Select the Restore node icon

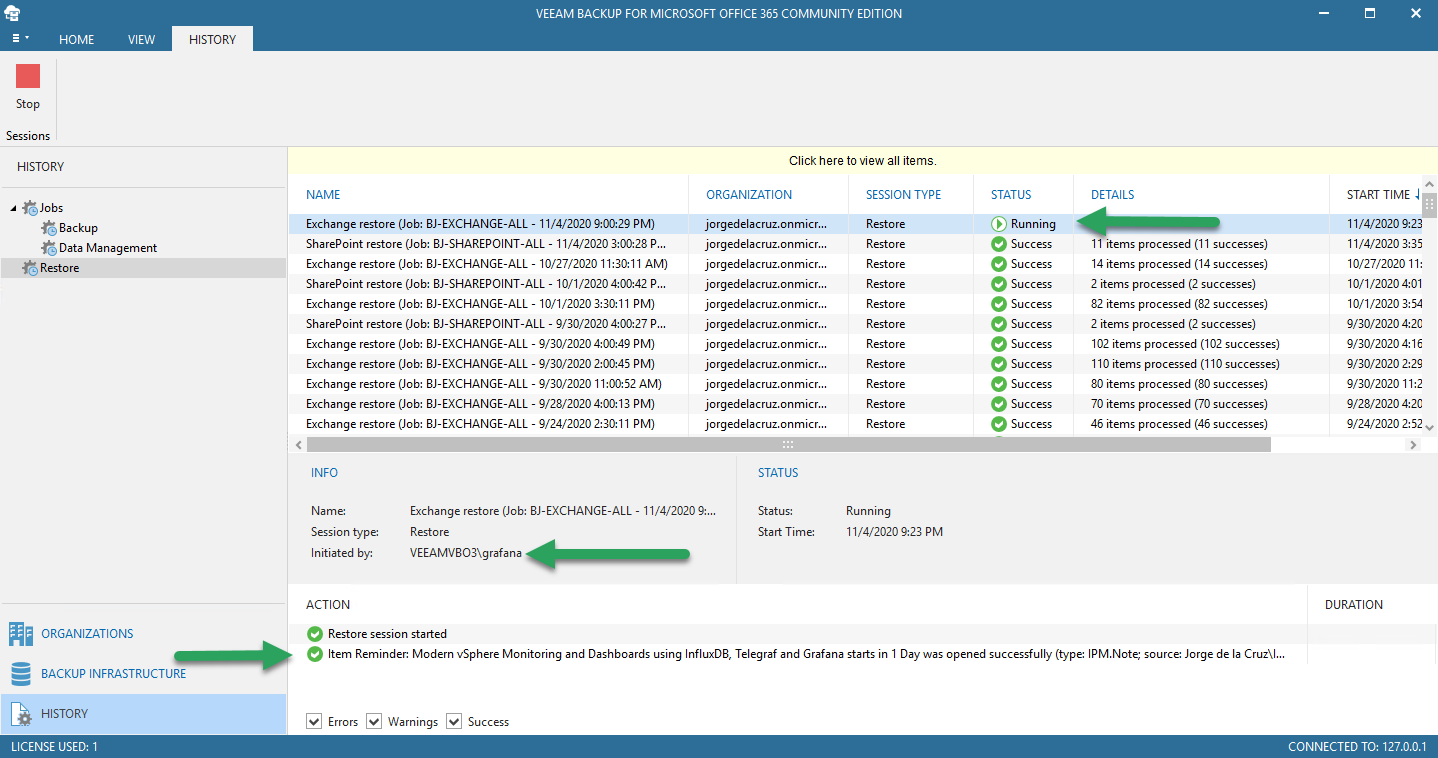[31, 268]
